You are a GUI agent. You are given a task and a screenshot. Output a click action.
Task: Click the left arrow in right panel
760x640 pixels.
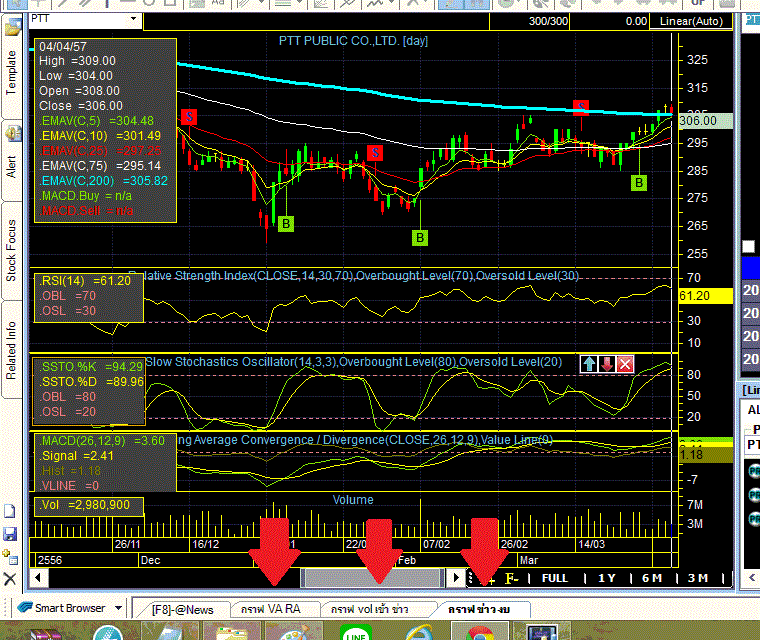(752, 577)
